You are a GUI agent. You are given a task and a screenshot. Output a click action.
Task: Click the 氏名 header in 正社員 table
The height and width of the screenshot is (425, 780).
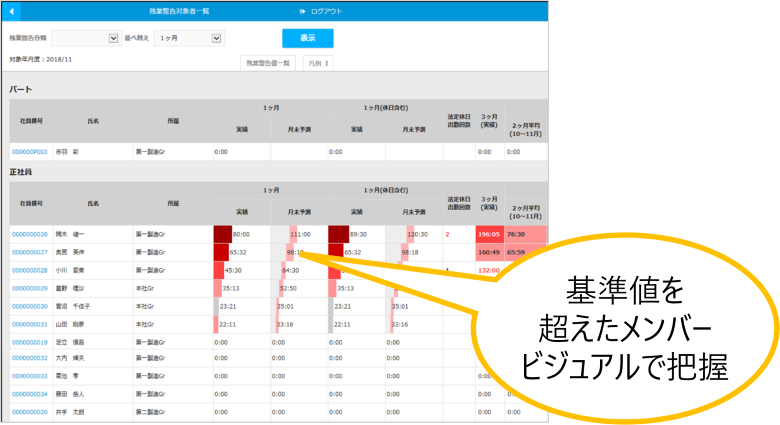coord(93,204)
